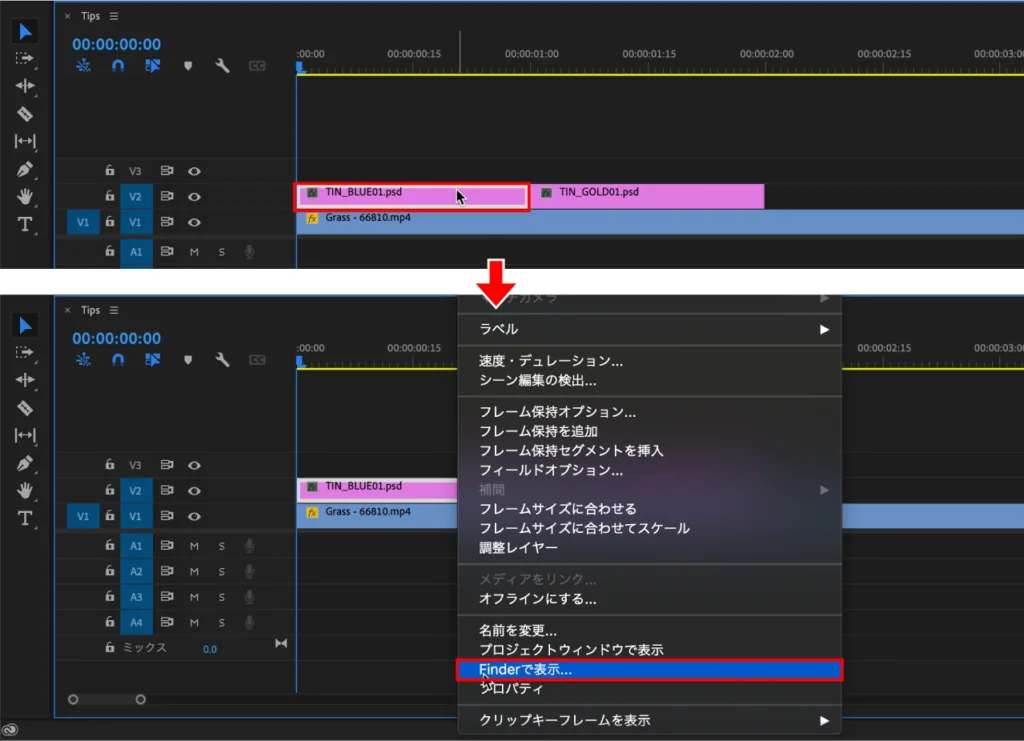
Task: Solo track A4 with its S button
Action: [x=221, y=623]
